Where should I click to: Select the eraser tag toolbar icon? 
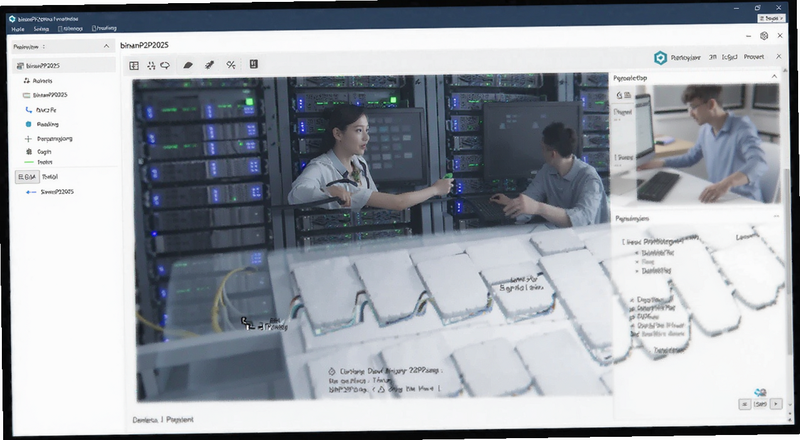(x=188, y=65)
